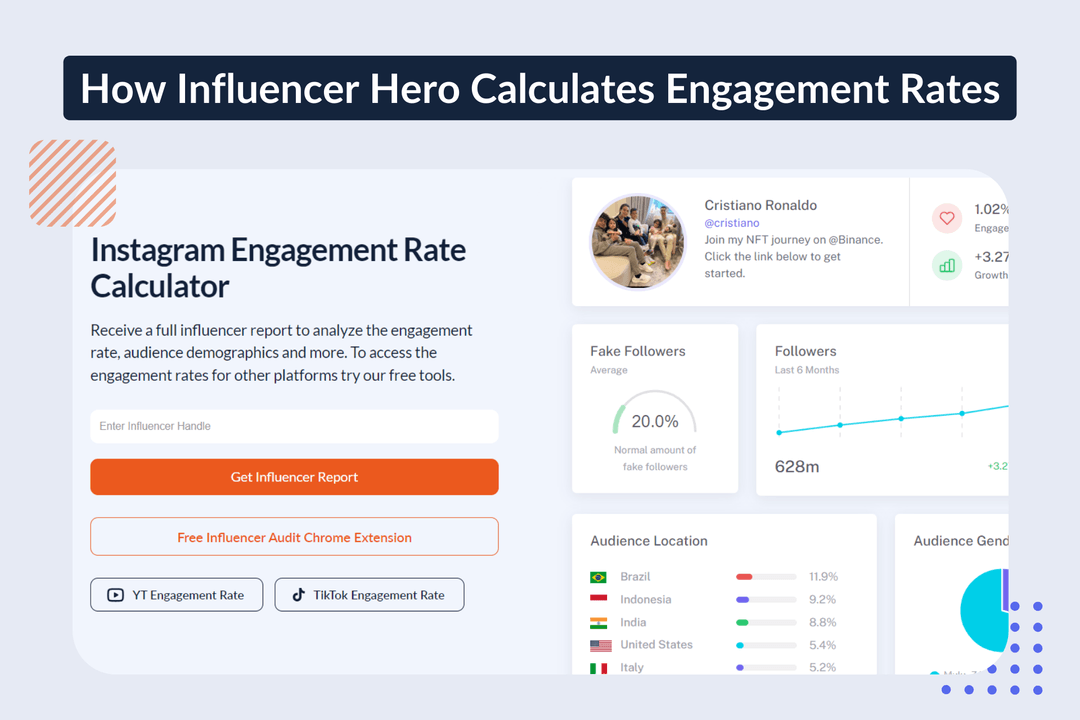Click the YouTube play icon

[115, 594]
